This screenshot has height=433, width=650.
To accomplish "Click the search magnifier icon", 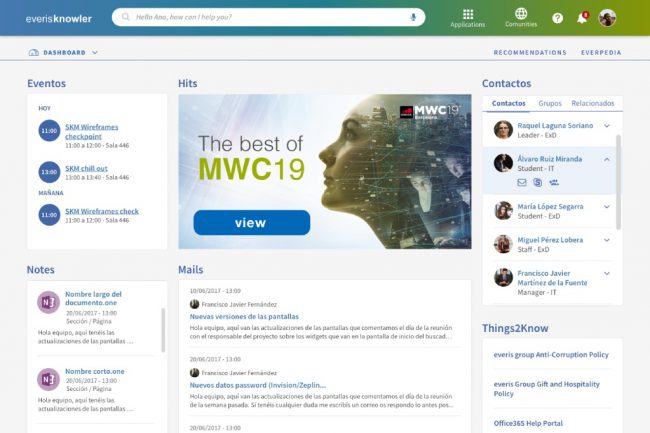I will (x=126, y=17).
